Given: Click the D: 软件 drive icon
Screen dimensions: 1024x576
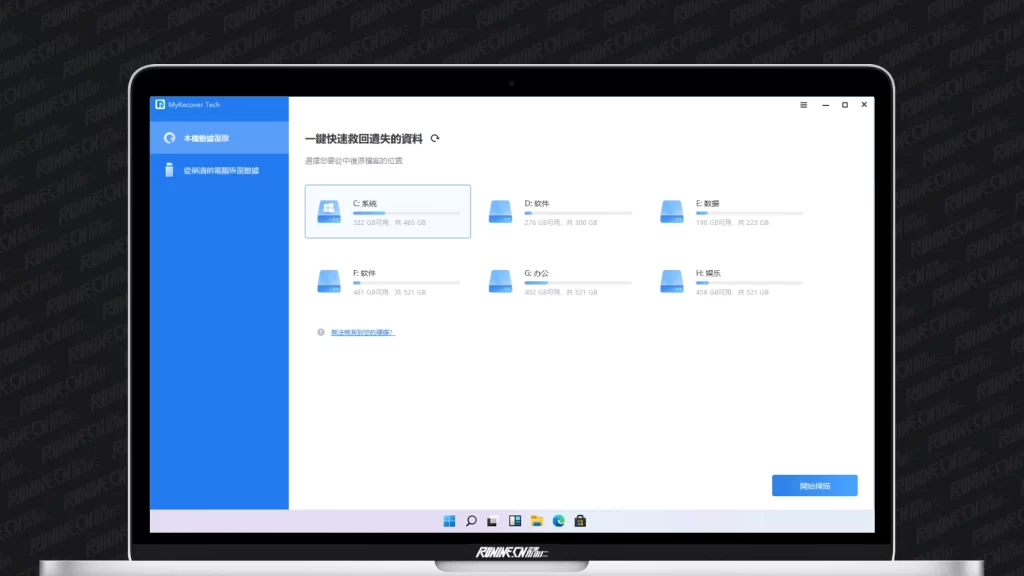Looking at the screenshot, I should (500, 211).
